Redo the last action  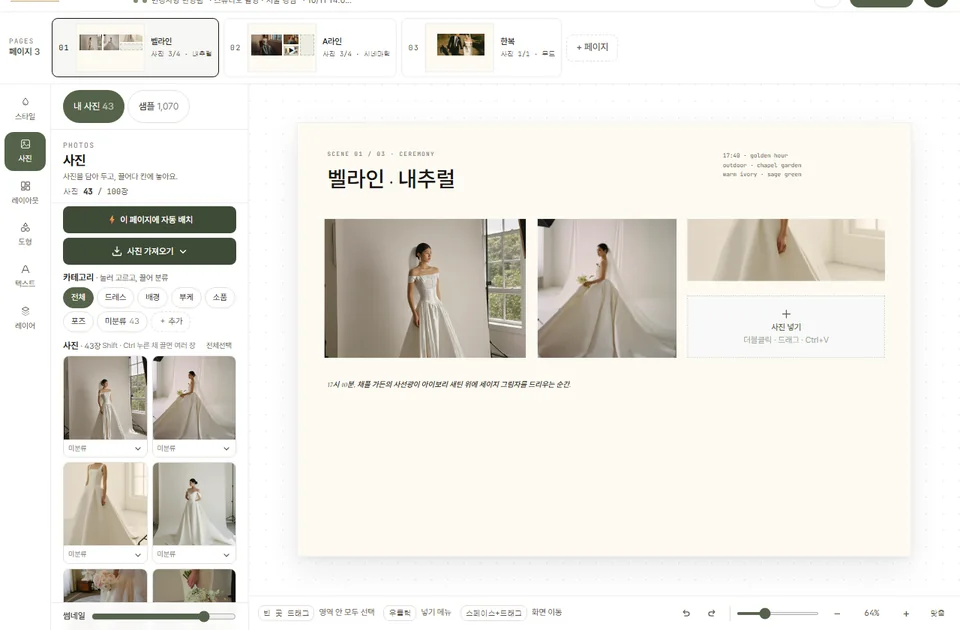[711, 613]
